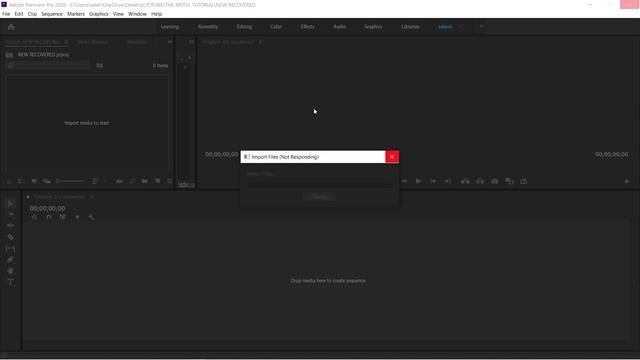
Task: Select the Hand tool
Action: click(11, 271)
